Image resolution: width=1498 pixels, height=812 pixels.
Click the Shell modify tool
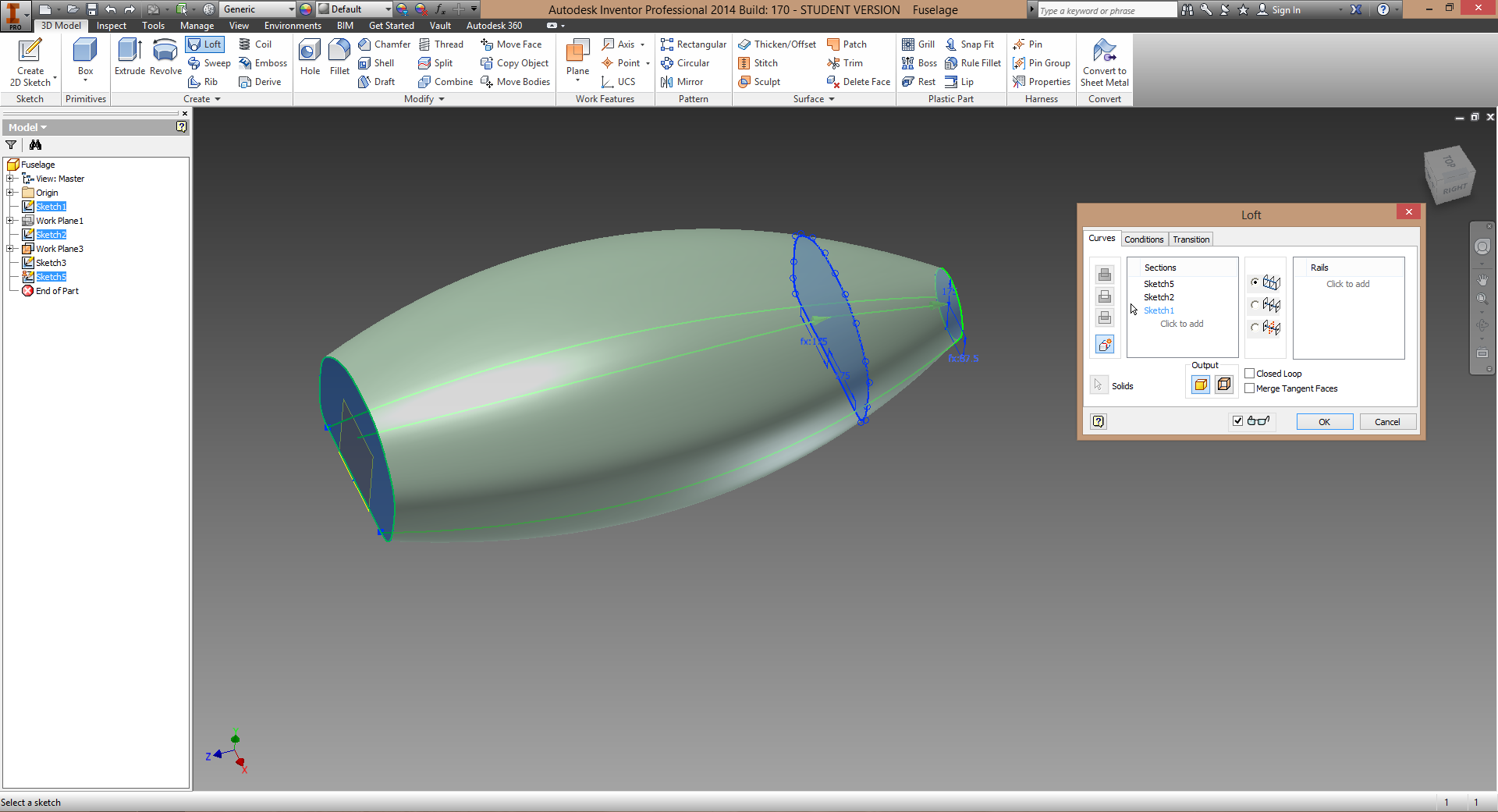pos(378,63)
